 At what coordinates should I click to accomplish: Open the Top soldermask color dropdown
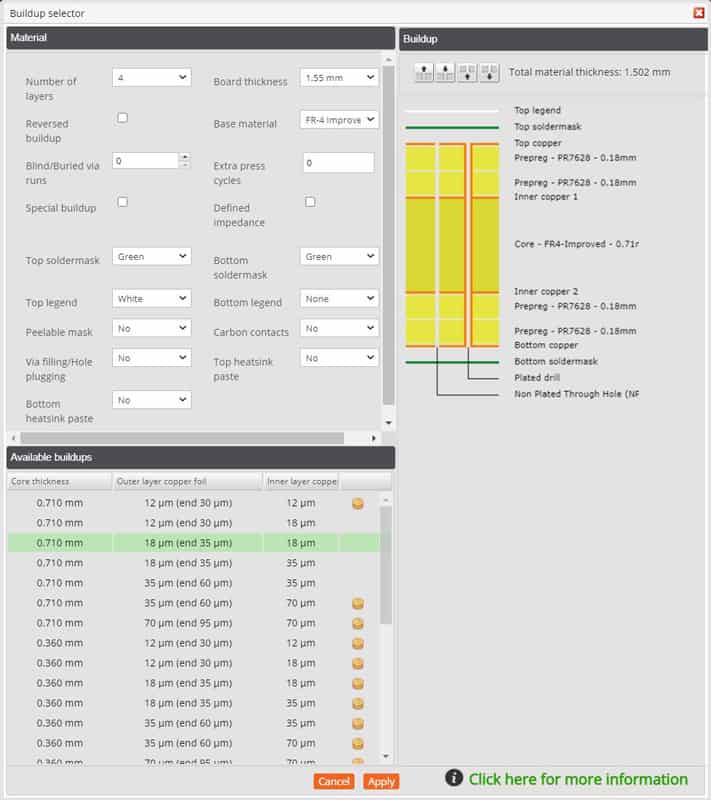coord(152,256)
